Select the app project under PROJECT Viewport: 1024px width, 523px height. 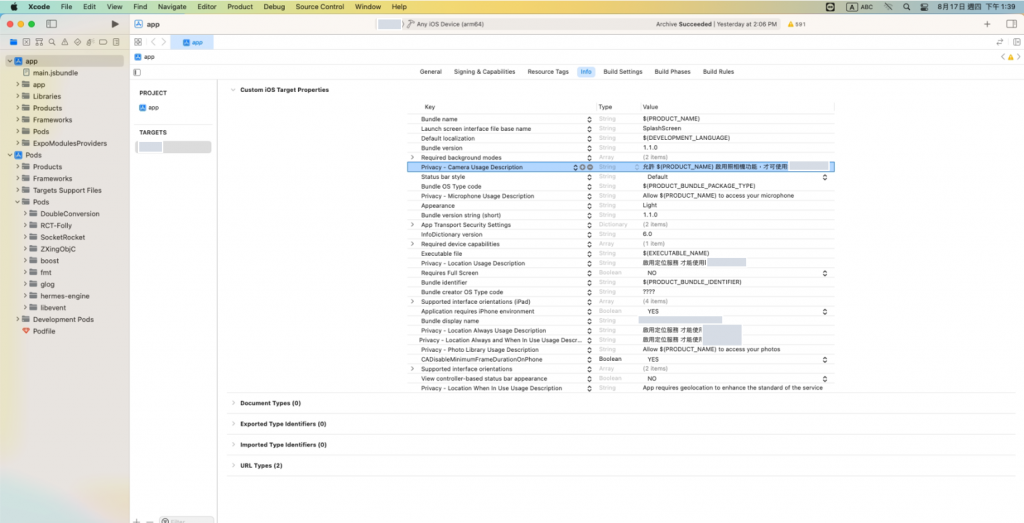pyautogui.click(x=149, y=108)
